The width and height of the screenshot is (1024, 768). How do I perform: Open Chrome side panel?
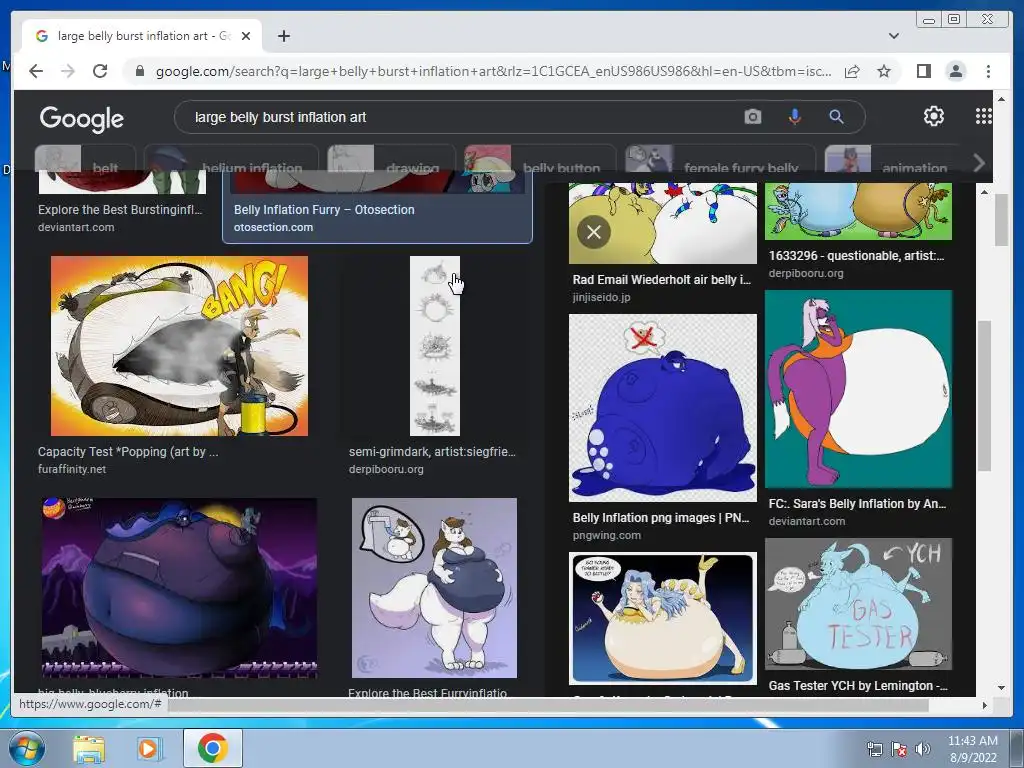click(923, 71)
